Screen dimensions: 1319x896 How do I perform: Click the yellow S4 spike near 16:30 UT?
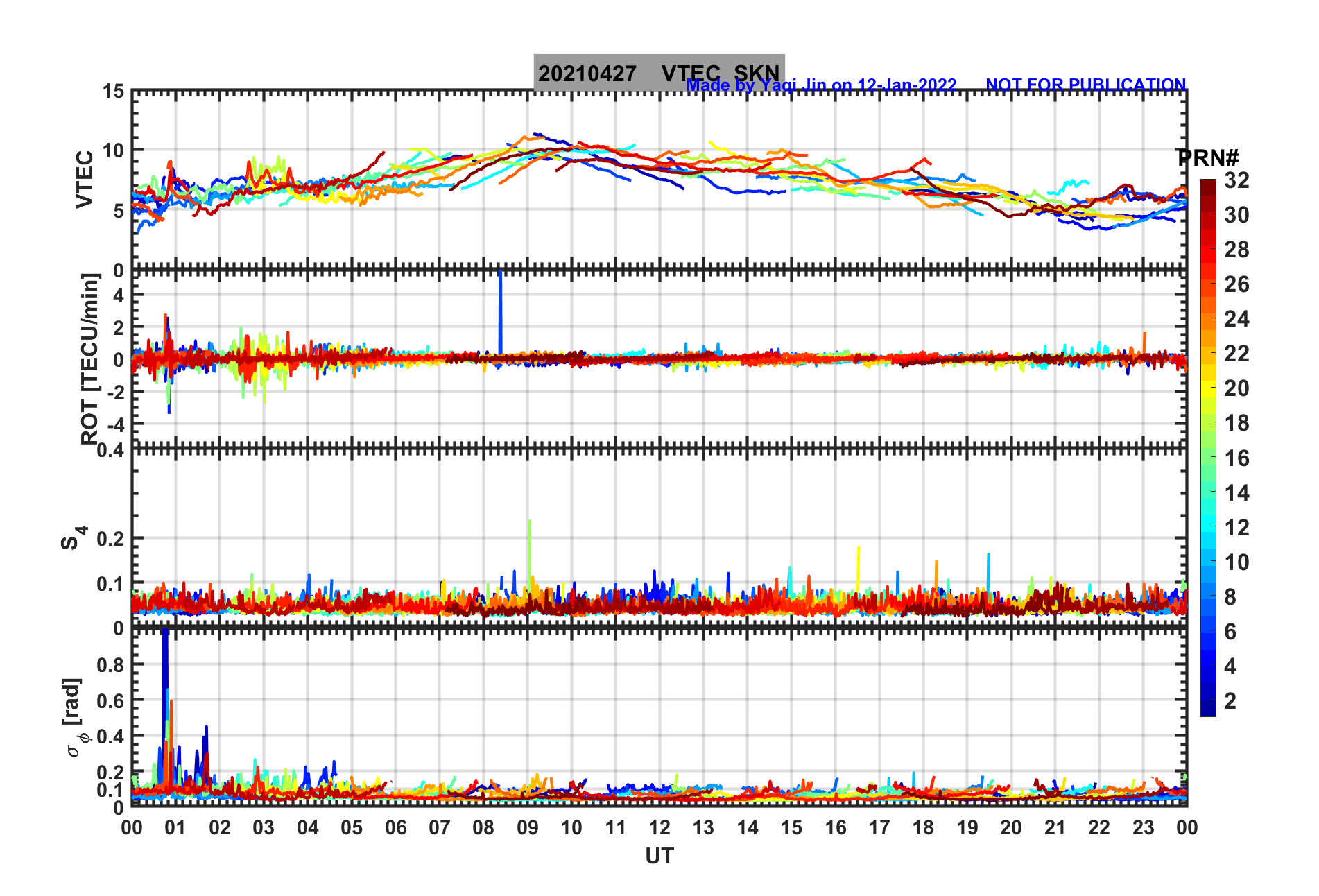[x=859, y=569]
